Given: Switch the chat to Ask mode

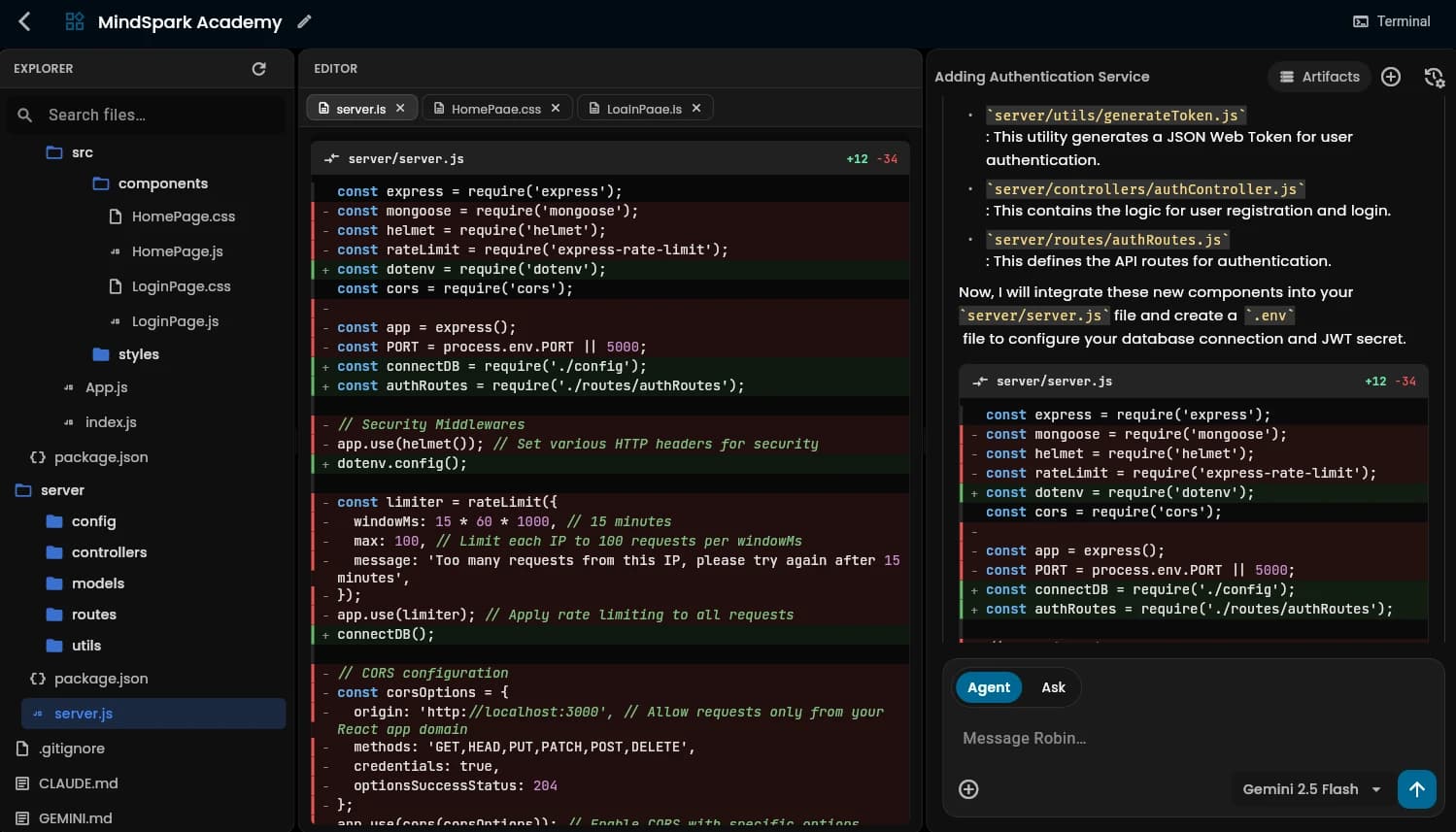Looking at the screenshot, I should (x=1053, y=687).
